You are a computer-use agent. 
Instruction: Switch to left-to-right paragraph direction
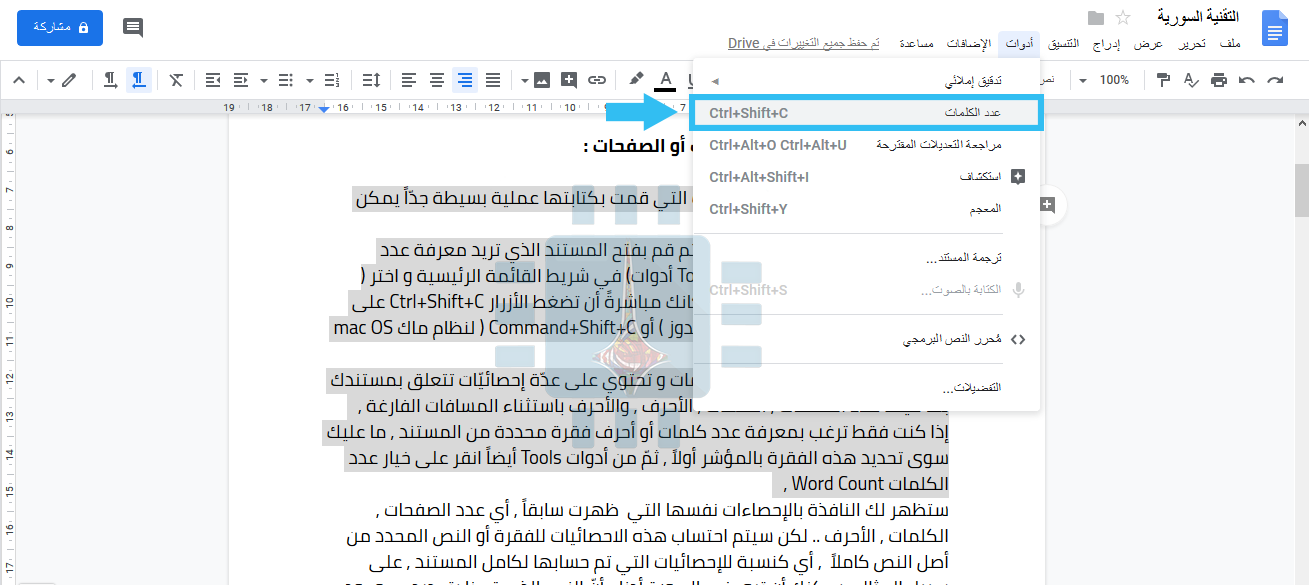click(111, 80)
